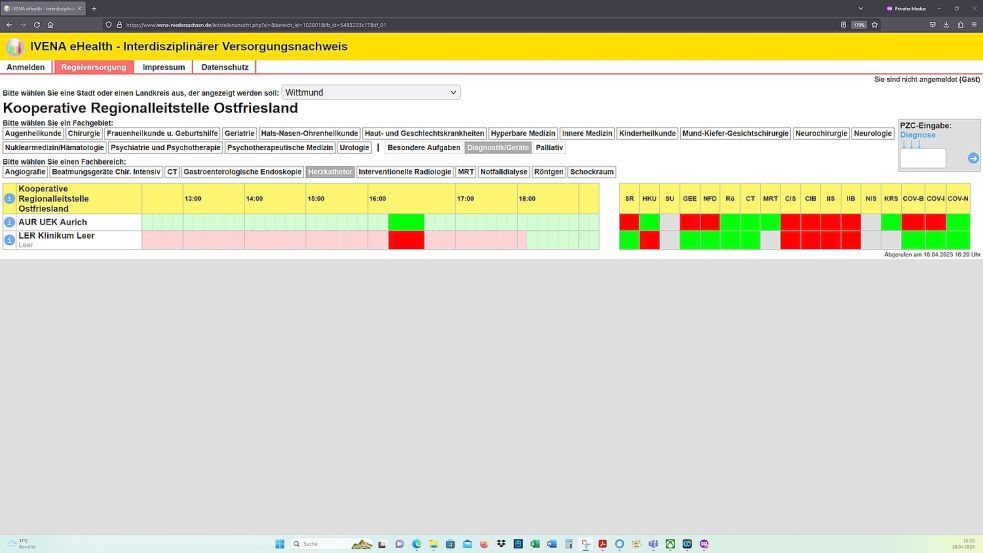
Task: Open Dropbox from taskbar
Action: pos(501,544)
